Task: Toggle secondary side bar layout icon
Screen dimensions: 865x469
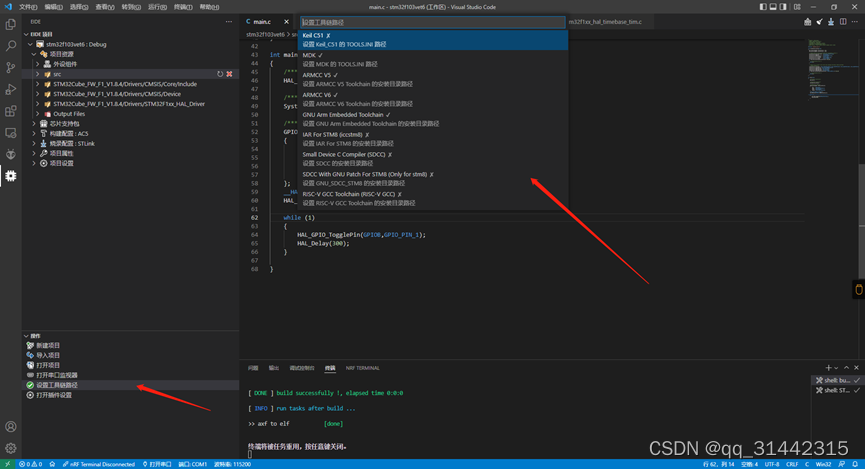Action: 783,7
